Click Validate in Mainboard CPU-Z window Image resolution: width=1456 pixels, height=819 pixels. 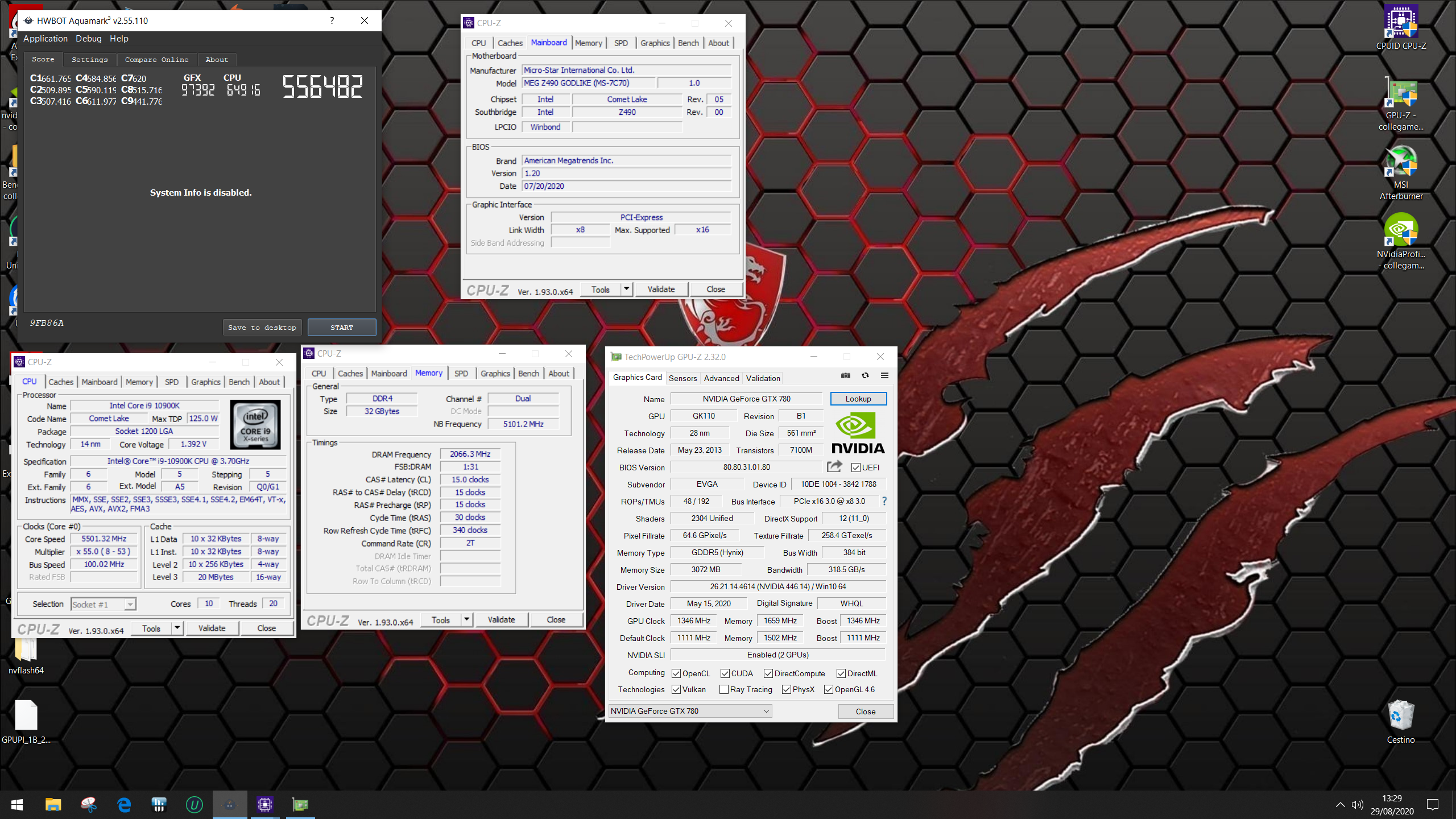[661, 289]
